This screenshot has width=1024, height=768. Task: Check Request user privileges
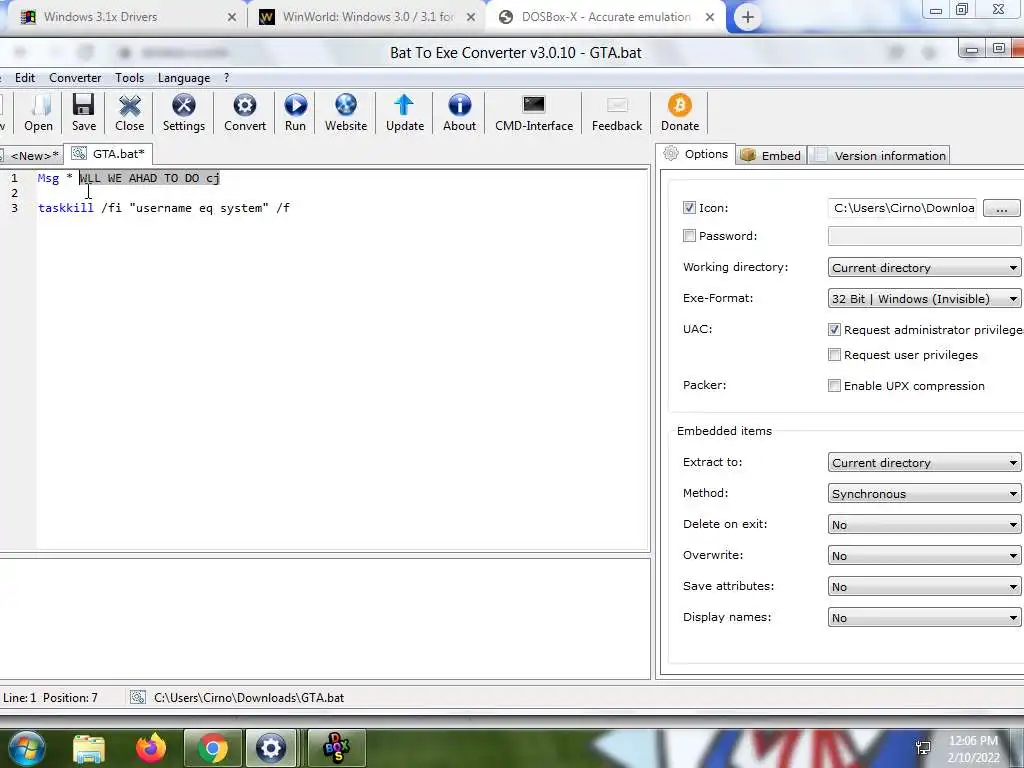coord(834,355)
